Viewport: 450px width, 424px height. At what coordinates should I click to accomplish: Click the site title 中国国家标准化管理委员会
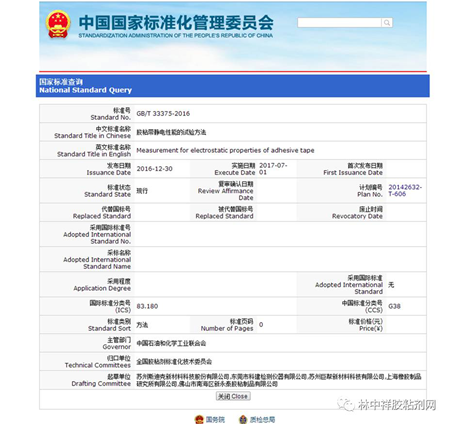[x=176, y=23]
